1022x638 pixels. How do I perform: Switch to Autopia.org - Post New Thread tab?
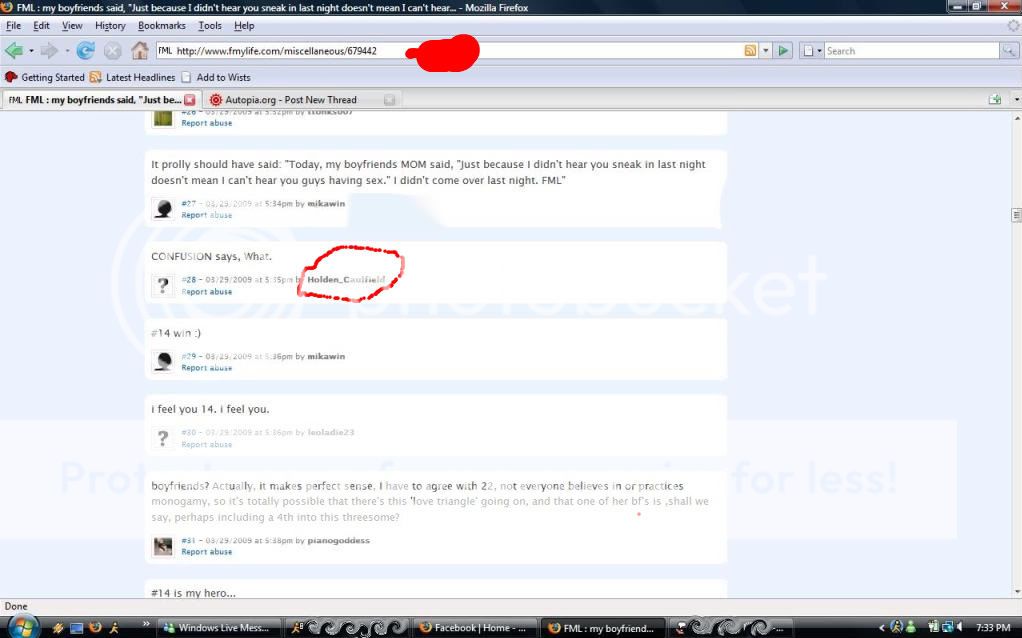(x=301, y=100)
